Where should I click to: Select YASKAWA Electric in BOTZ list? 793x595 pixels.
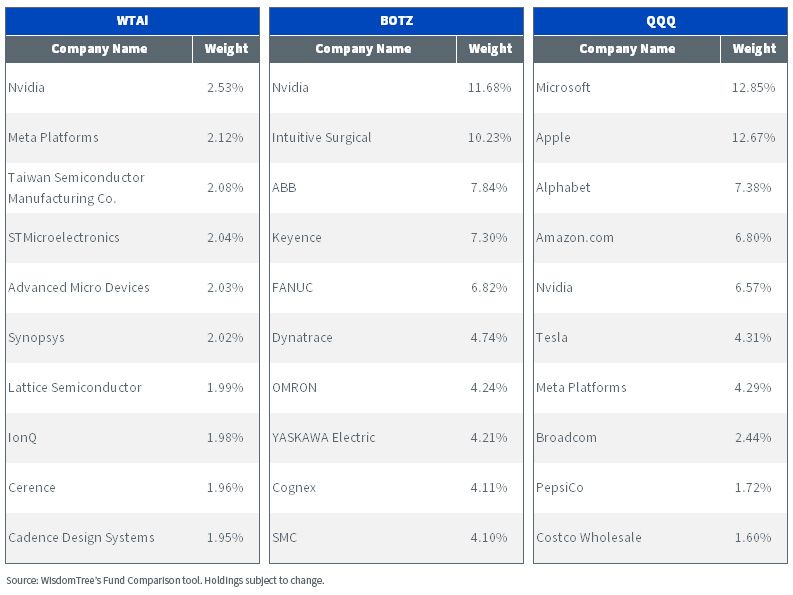pos(324,438)
